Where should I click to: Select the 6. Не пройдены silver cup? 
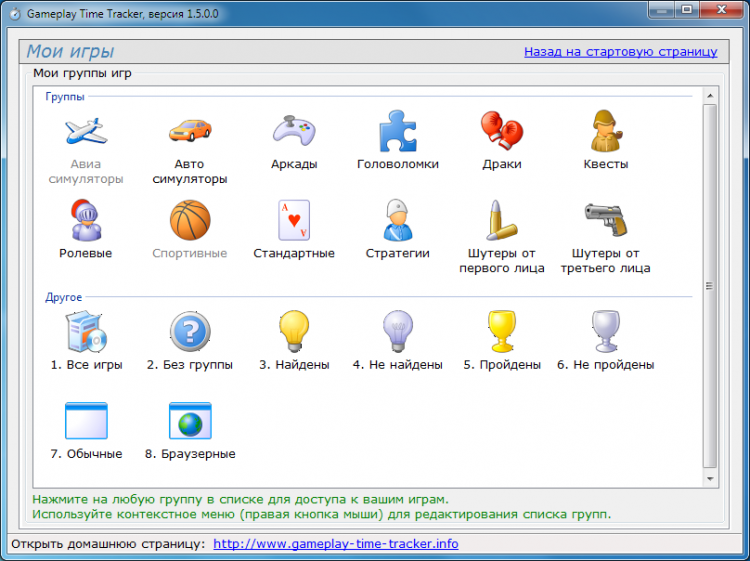coord(606,331)
